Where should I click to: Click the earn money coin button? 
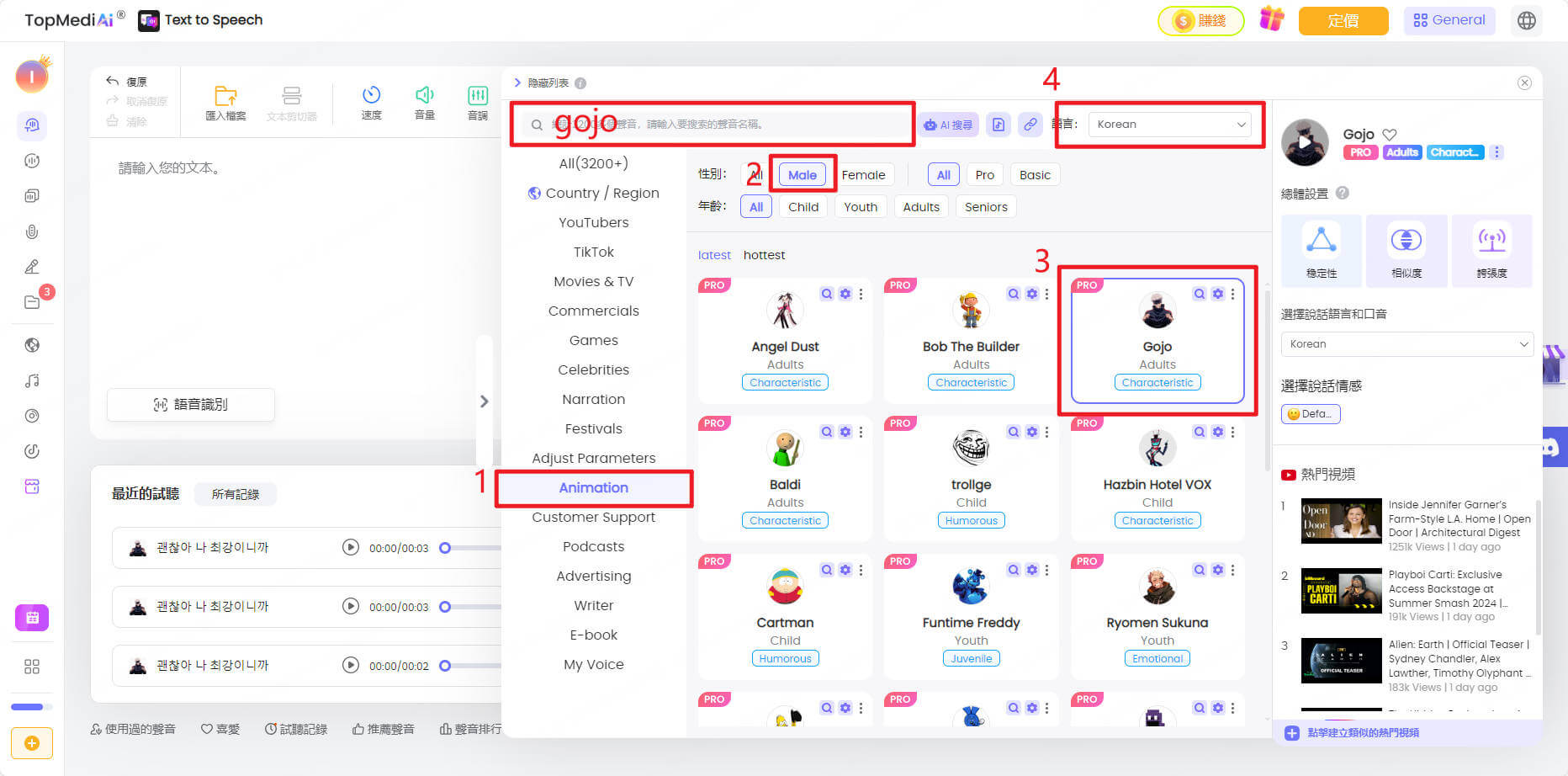pyautogui.click(x=1201, y=20)
